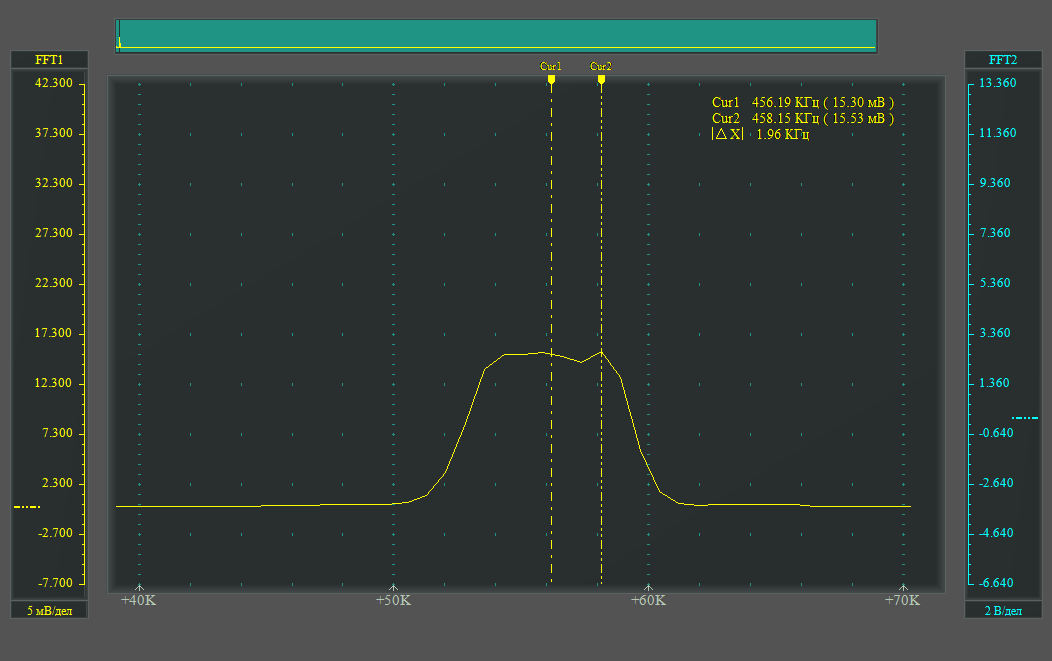Click the +60K frequency axis label
Image resolution: width=1052 pixels, height=661 pixels.
(648, 600)
